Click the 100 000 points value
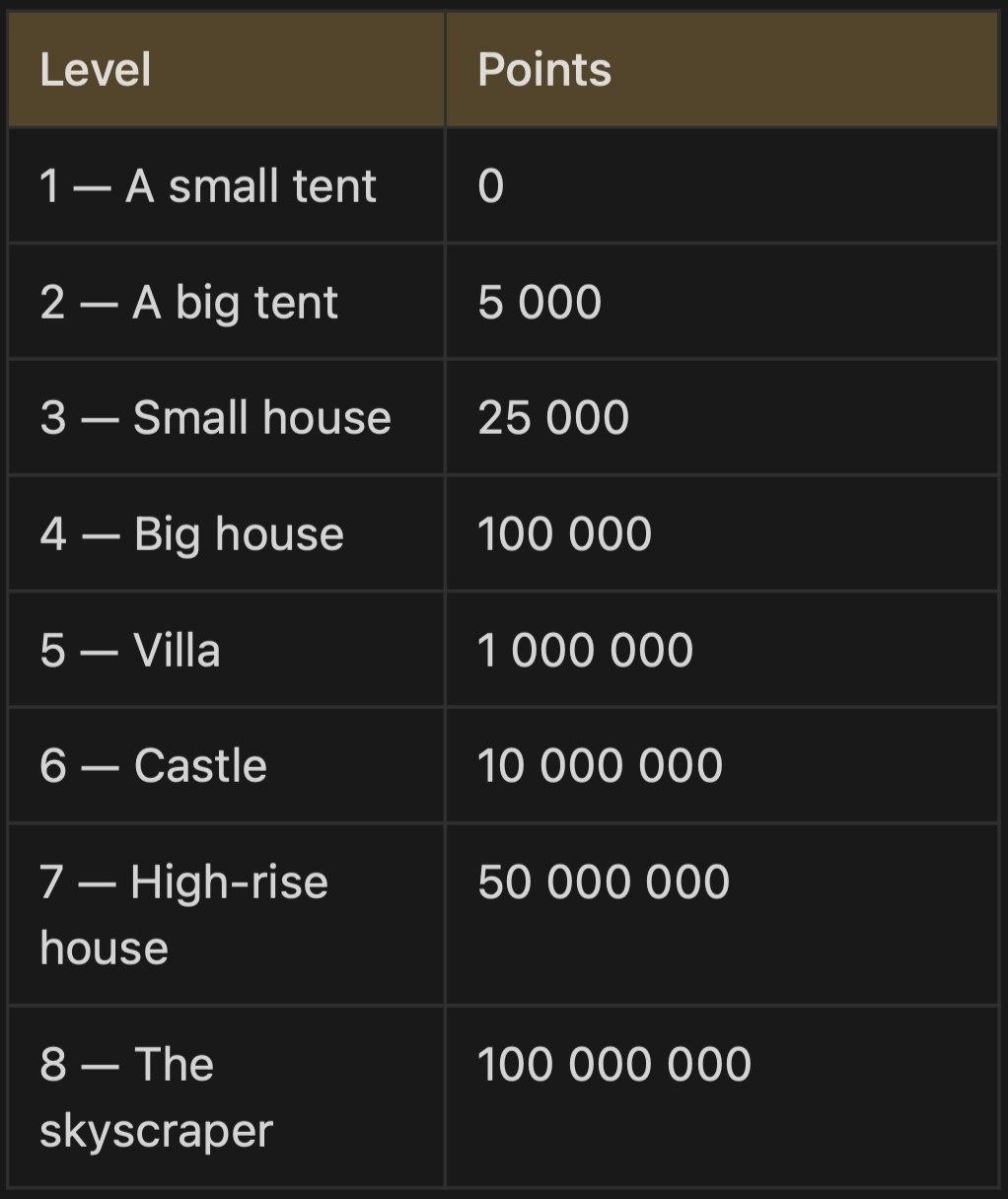Screen dimensions: 1008x1199 tap(565, 534)
